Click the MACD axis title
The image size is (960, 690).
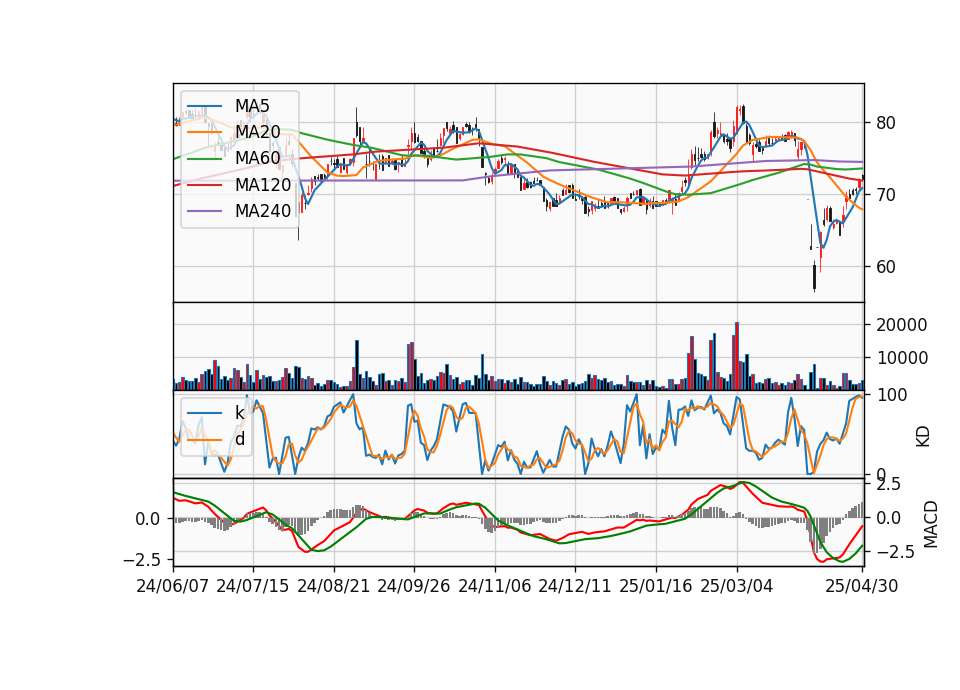point(931,525)
